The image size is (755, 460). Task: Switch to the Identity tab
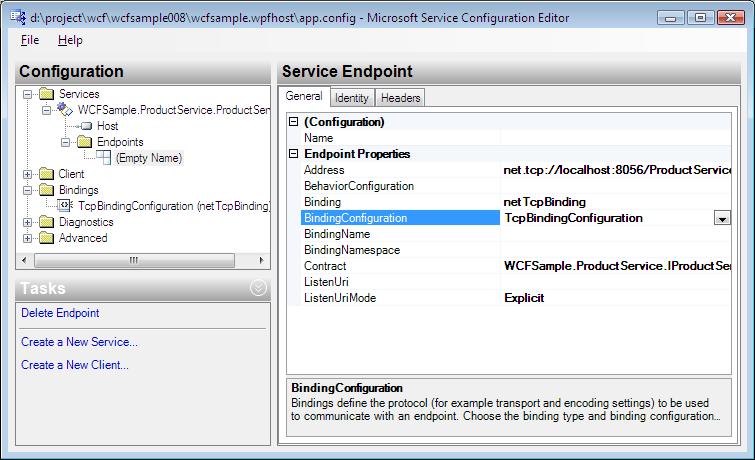352,98
